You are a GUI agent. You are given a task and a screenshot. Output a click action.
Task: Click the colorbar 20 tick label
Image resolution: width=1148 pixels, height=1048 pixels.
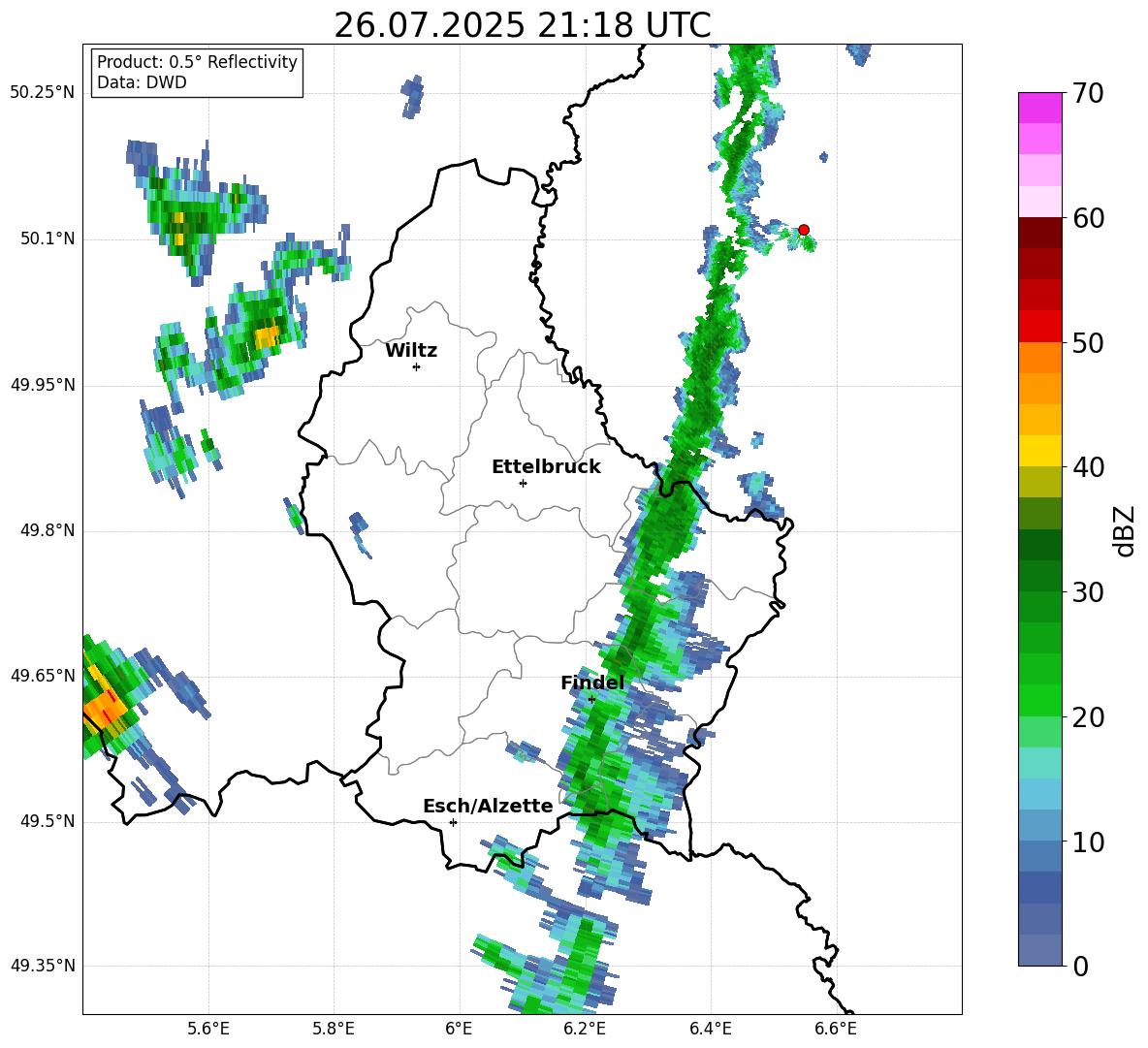(x=1088, y=717)
